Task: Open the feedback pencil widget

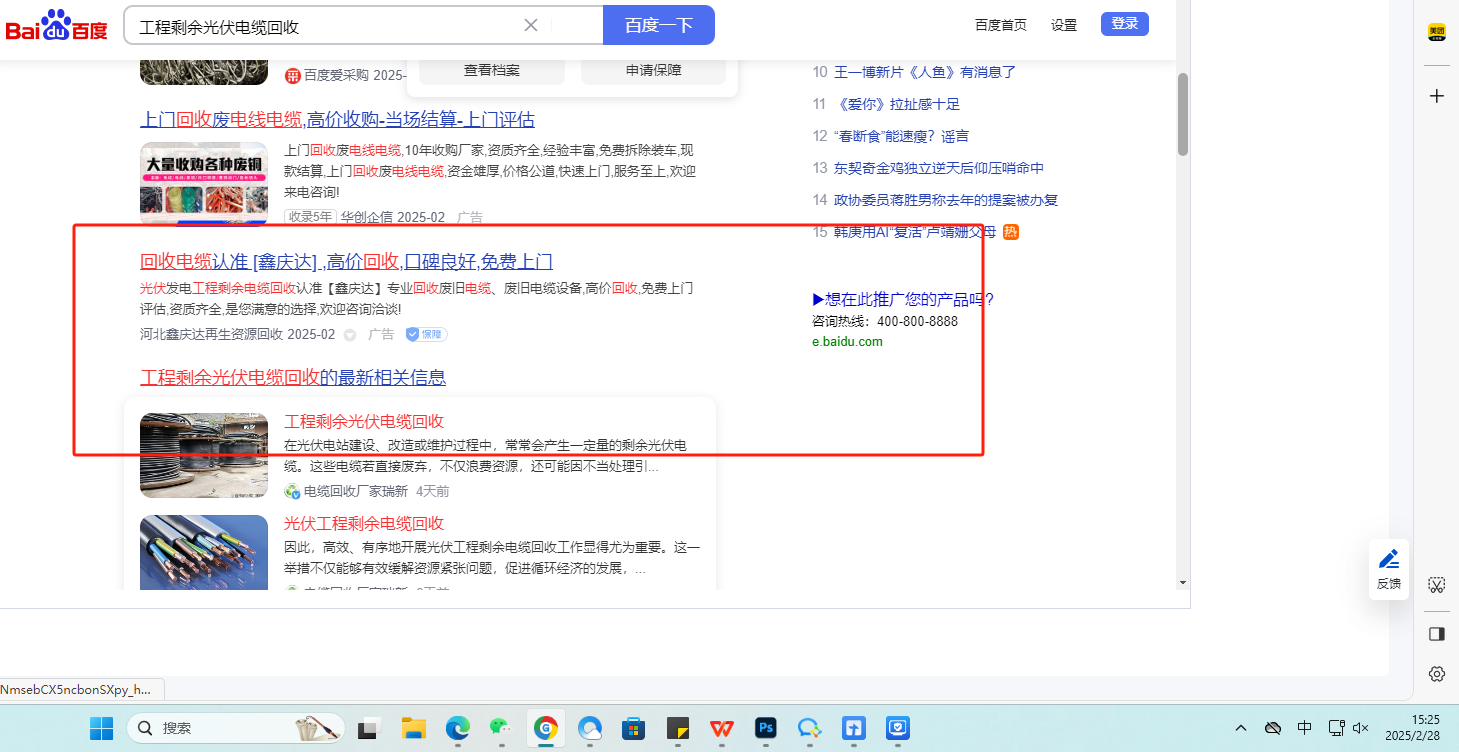Action: (x=1388, y=568)
